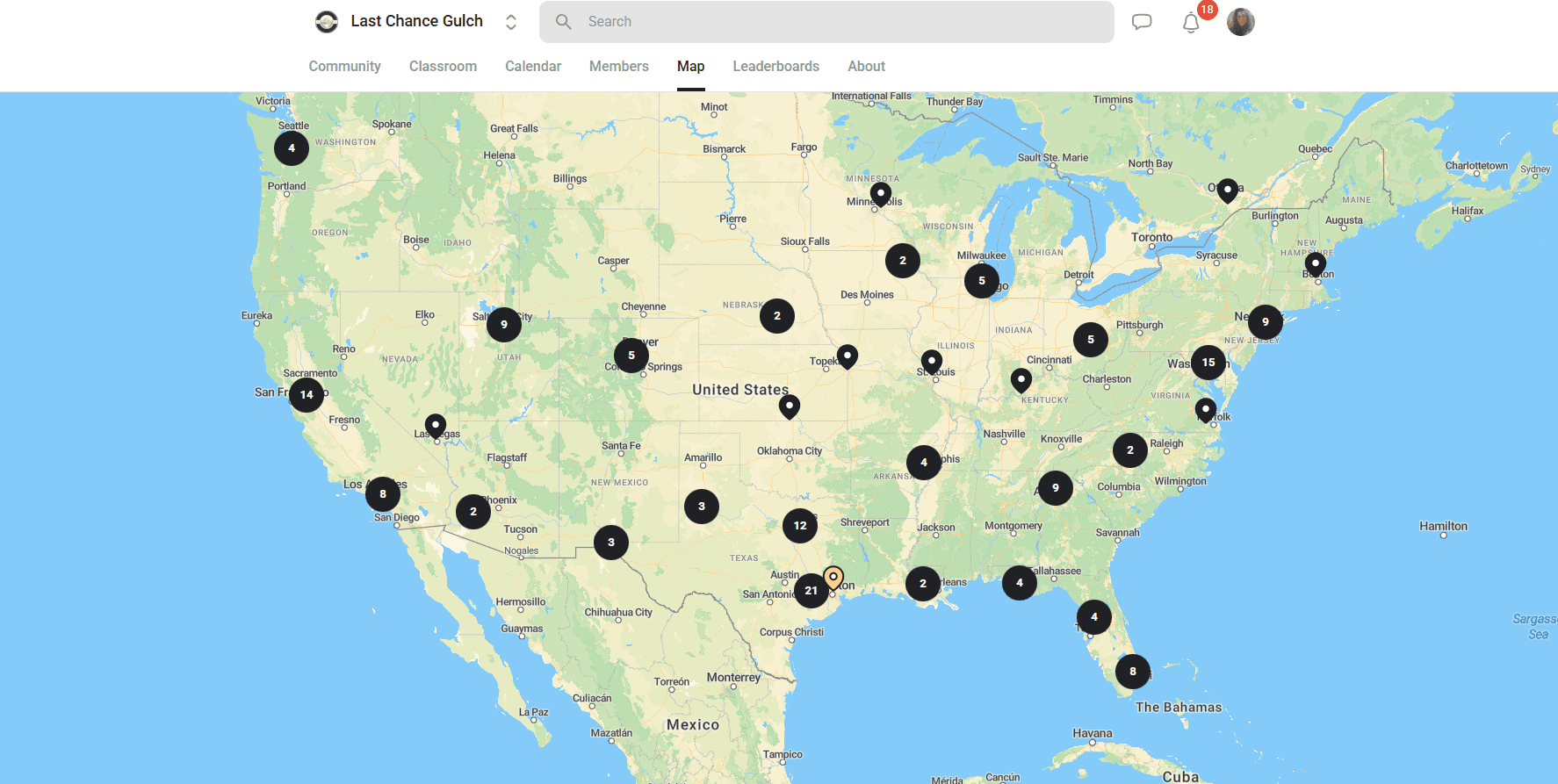Click the map pin near Ottawa

(x=1228, y=190)
